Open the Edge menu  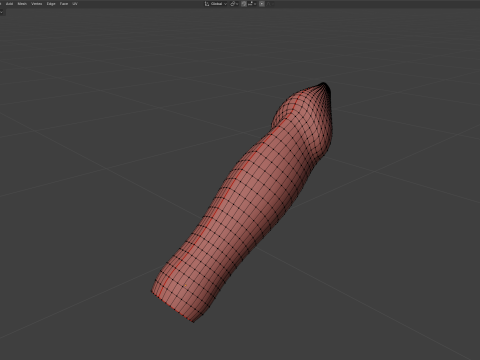pos(51,4)
